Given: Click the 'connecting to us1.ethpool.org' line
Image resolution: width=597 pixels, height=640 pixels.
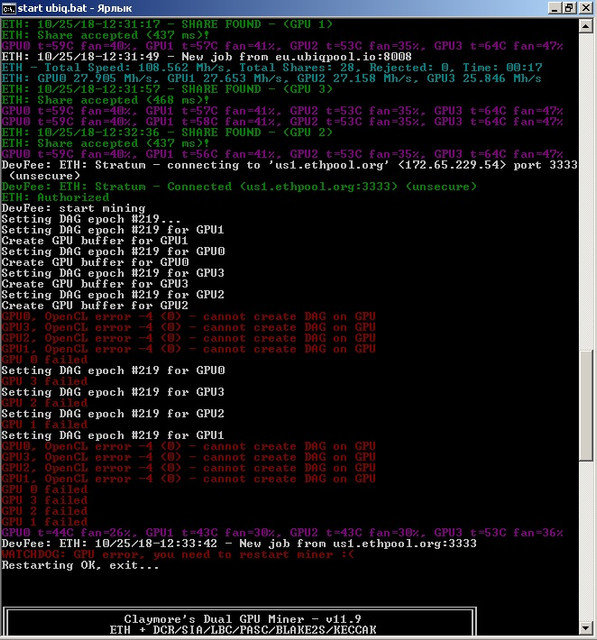Looking at the screenshot, I should click(290, 170).
